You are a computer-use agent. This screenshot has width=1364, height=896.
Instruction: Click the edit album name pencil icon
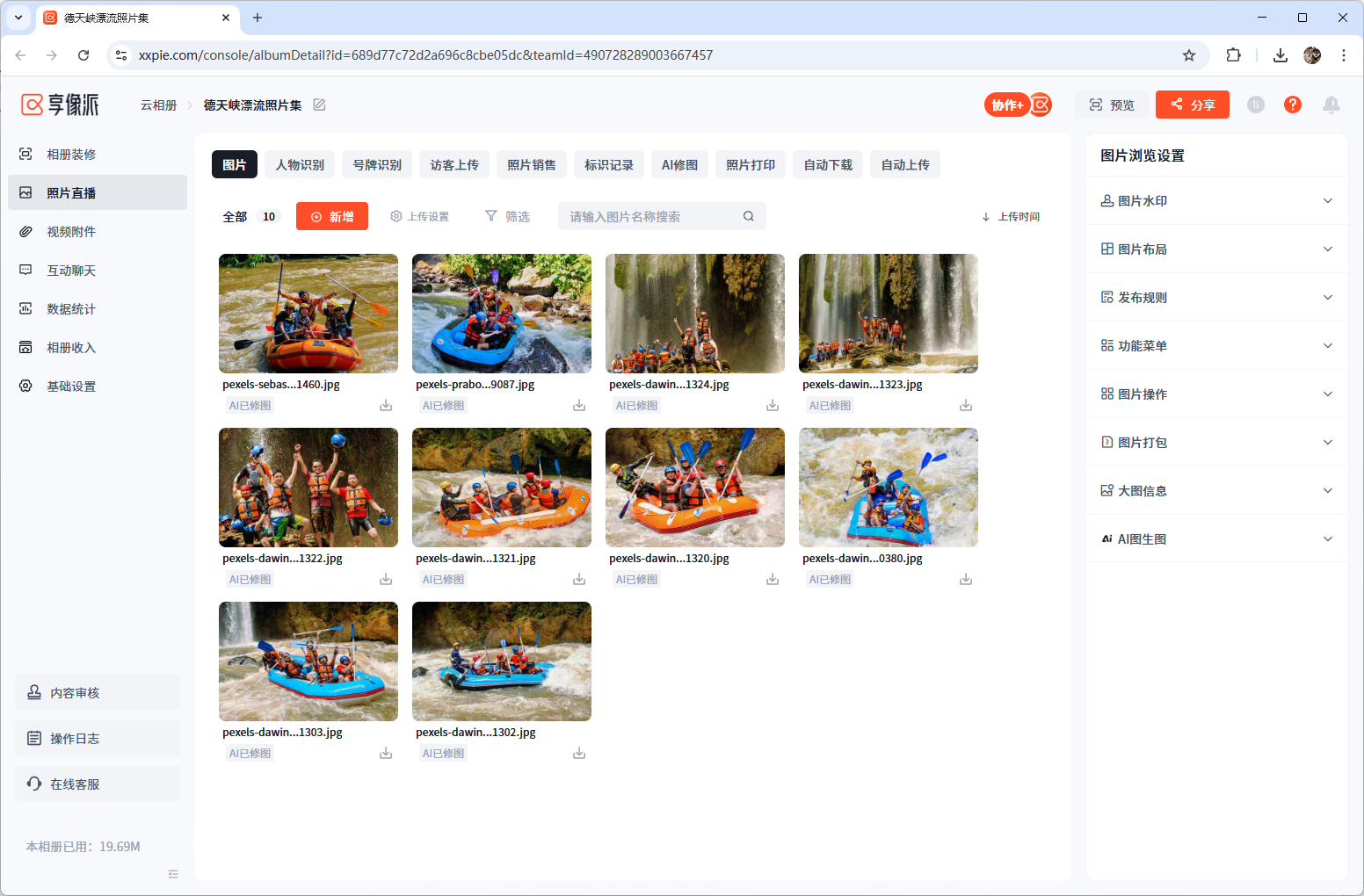pyautogui.click(x=319, y=105)
